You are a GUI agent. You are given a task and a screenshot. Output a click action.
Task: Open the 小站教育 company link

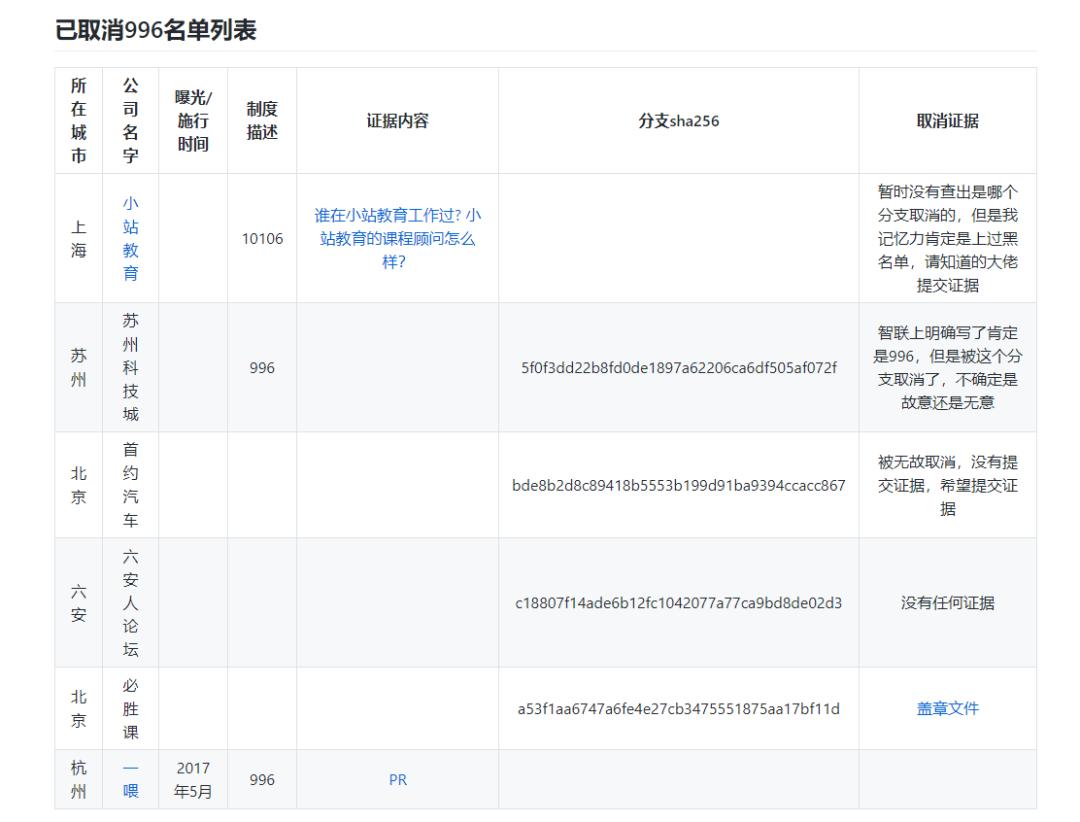point(130,238)
